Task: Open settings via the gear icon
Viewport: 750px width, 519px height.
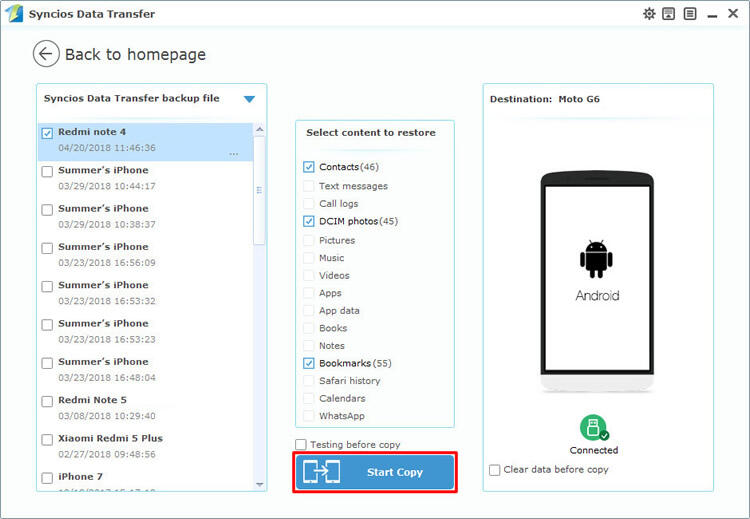Action: click(x=649, y=14)
